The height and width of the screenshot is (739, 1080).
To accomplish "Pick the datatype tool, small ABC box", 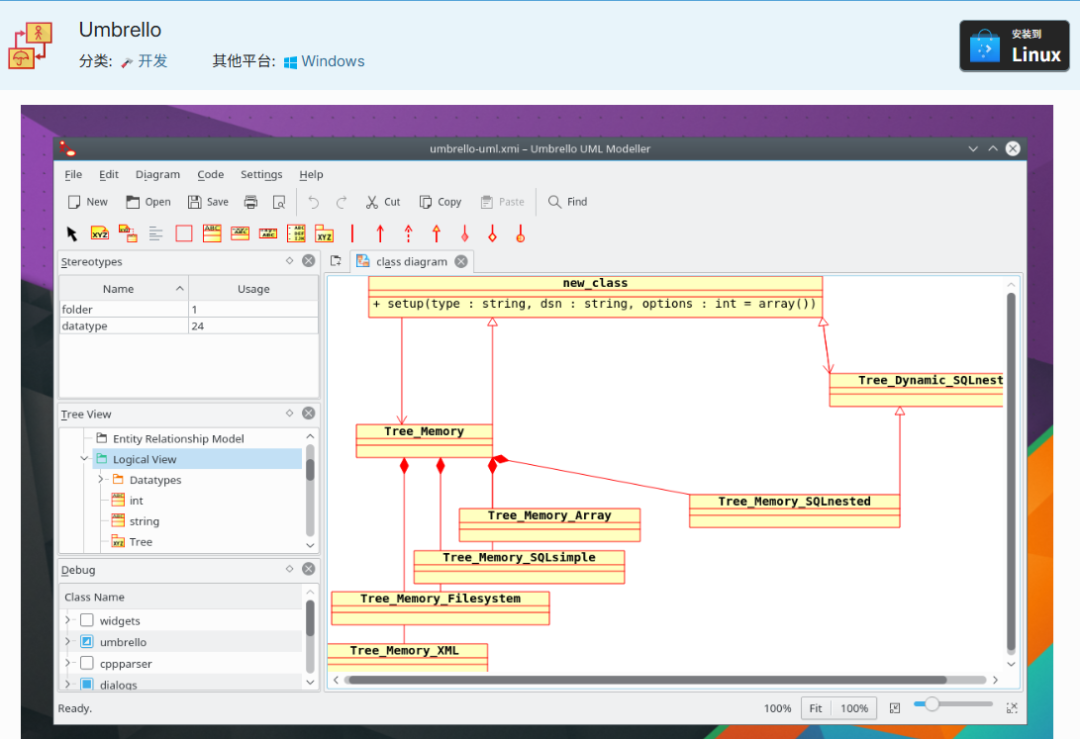I will pos(268,234).
